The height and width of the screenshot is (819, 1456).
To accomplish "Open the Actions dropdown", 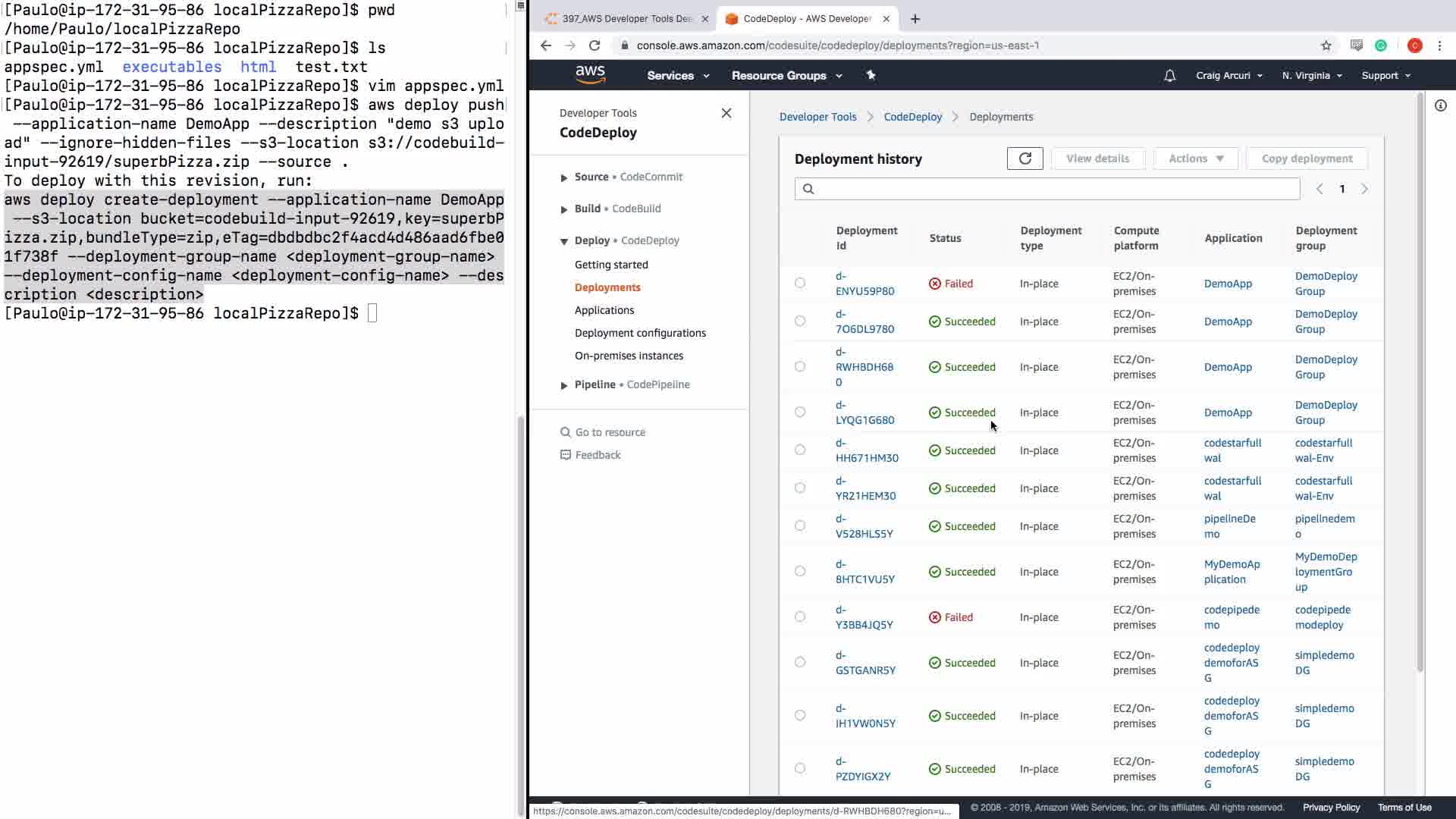I will (x=1195, y=158).
